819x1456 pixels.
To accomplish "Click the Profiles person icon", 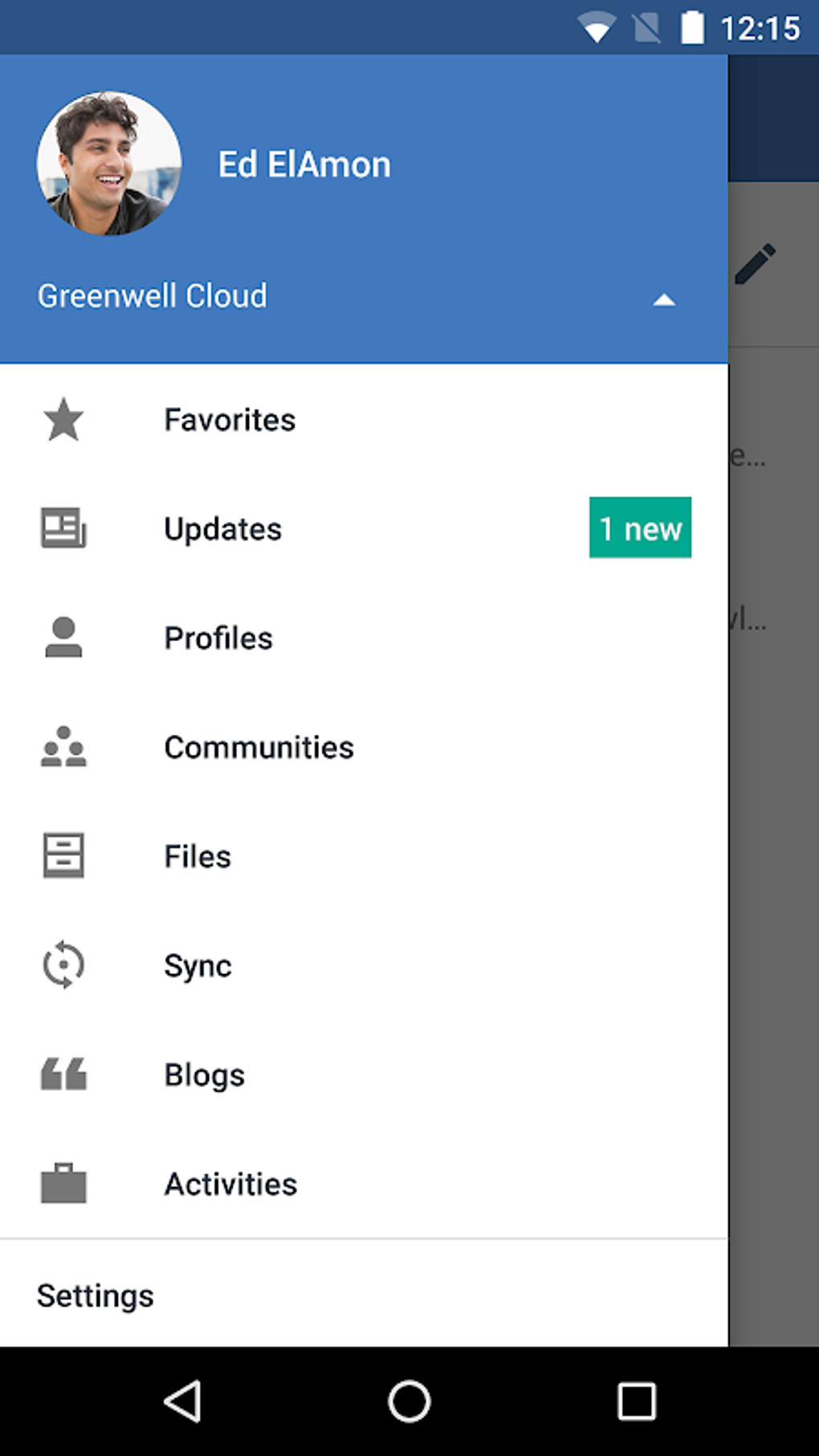I will pos(63,638).
